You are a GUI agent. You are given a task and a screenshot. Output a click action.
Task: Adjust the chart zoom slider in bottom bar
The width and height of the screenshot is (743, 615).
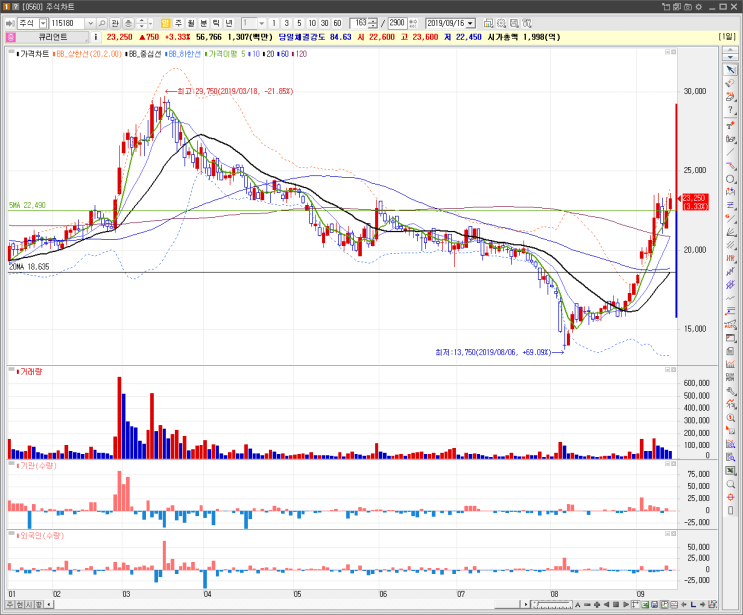tap(552, 605)
